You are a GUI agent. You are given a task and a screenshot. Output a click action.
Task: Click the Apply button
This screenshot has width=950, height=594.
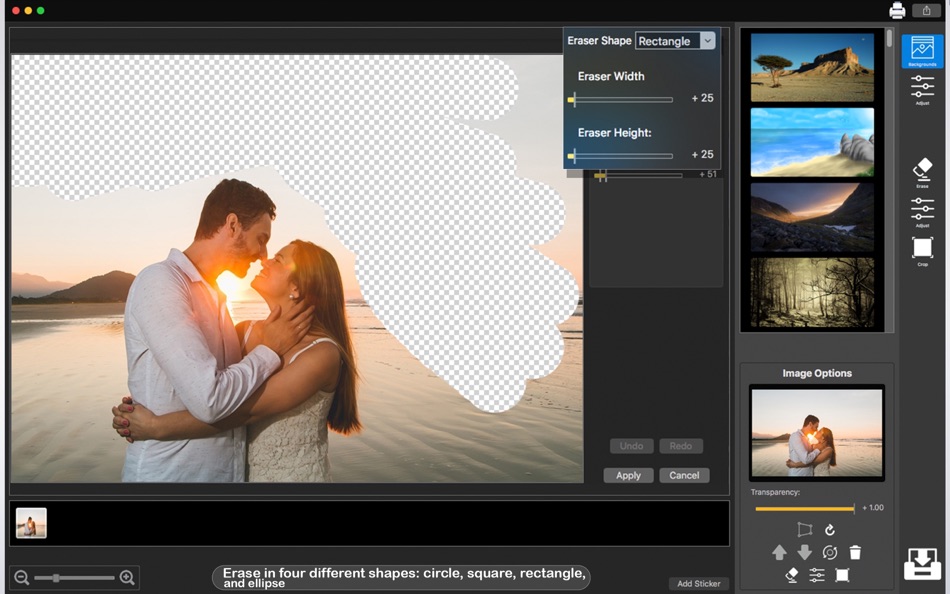pyautogui.click(x=628, y=475)
